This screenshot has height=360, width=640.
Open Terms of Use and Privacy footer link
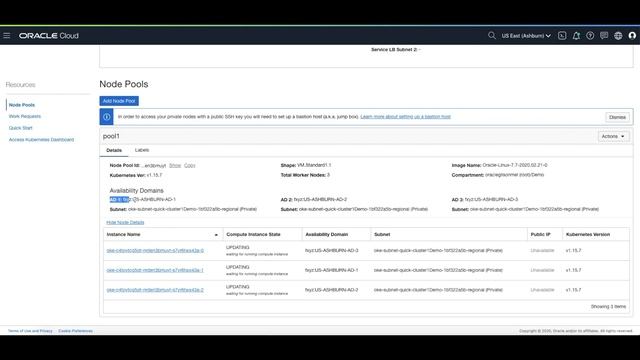tap(30, 331)
